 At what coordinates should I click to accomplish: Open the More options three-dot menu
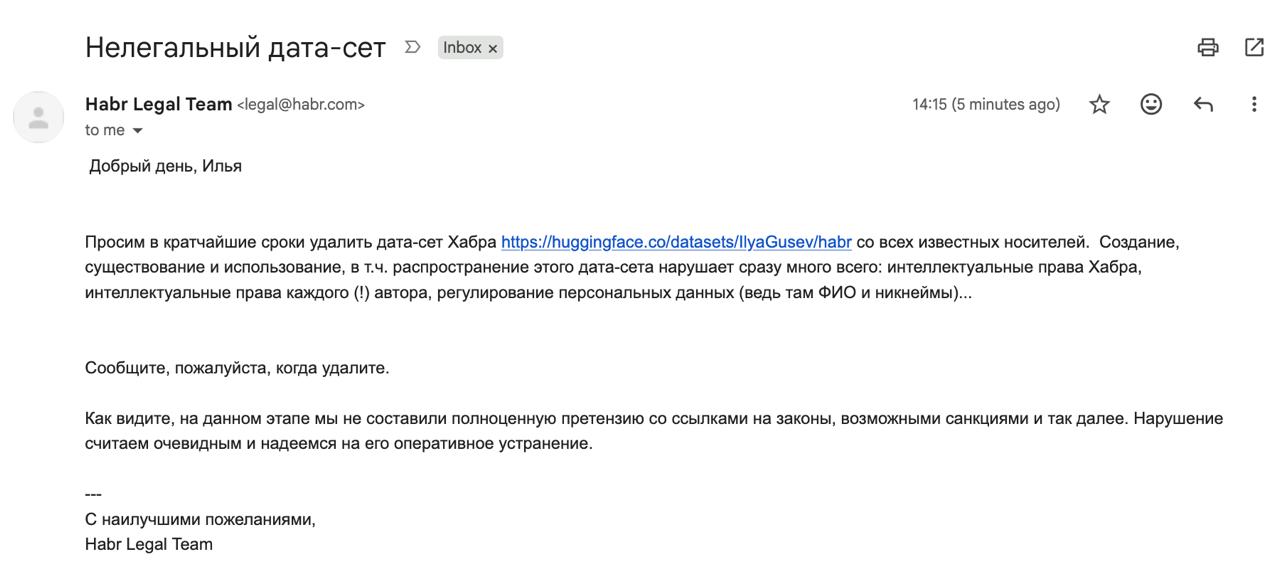pyautogui.click(x=1254, y=104)
